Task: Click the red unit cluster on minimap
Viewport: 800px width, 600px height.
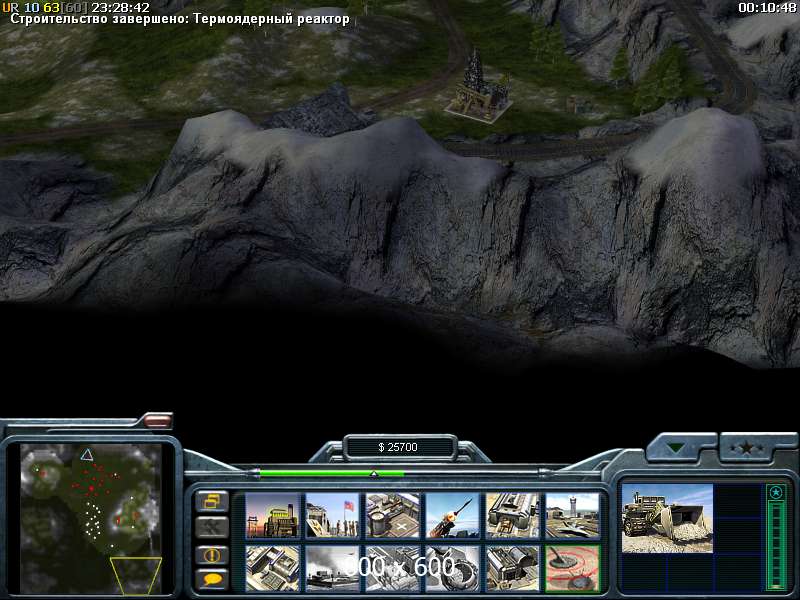Action: [x=92, y=480]
